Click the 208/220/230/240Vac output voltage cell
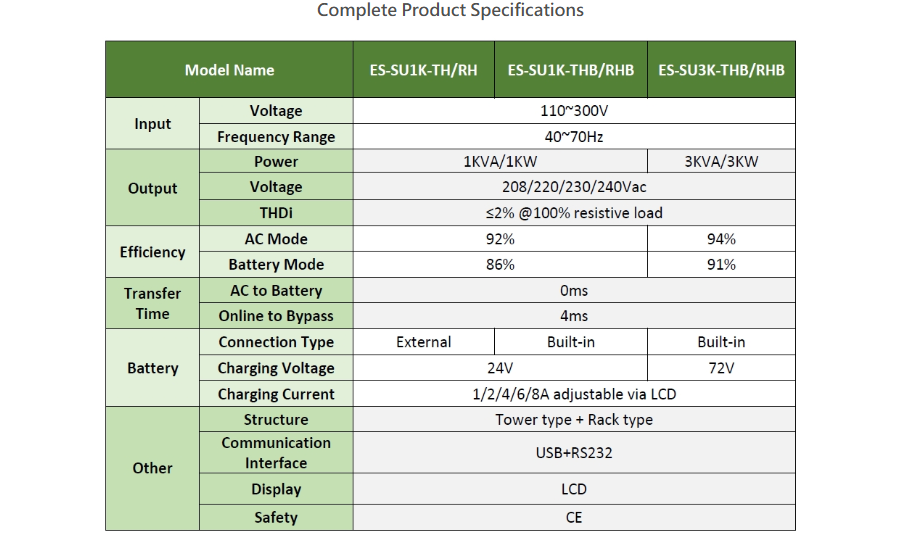The image size is (914, 540). click(x=573, y=187)
